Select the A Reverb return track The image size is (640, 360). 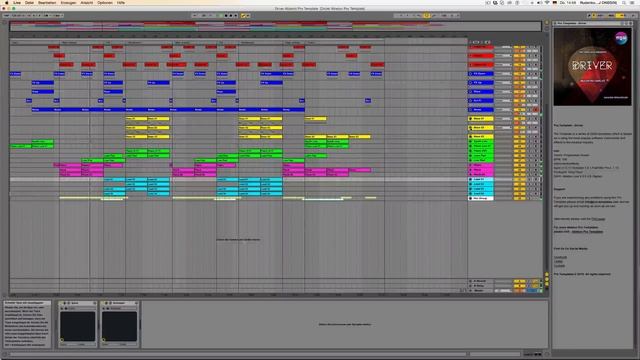point(481,281)
